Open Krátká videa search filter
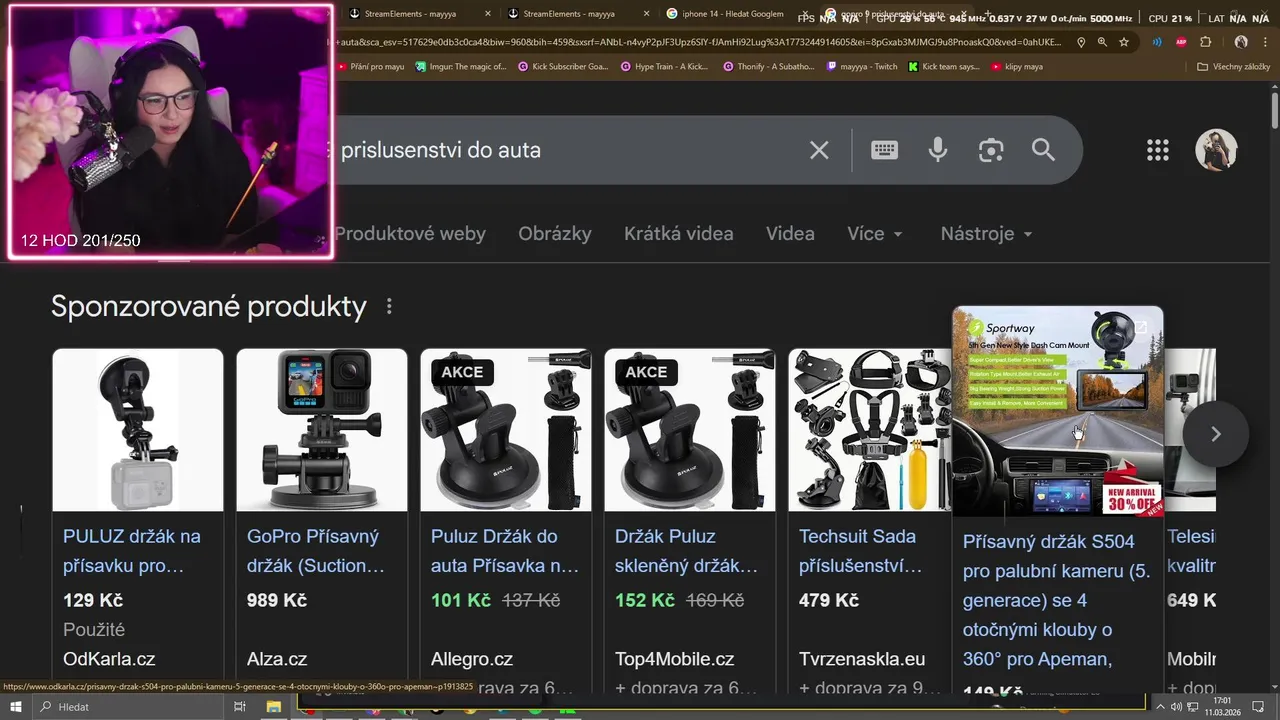Image resolution: width=1280 pixels, height=720 pixels. (x=679, y=234)
